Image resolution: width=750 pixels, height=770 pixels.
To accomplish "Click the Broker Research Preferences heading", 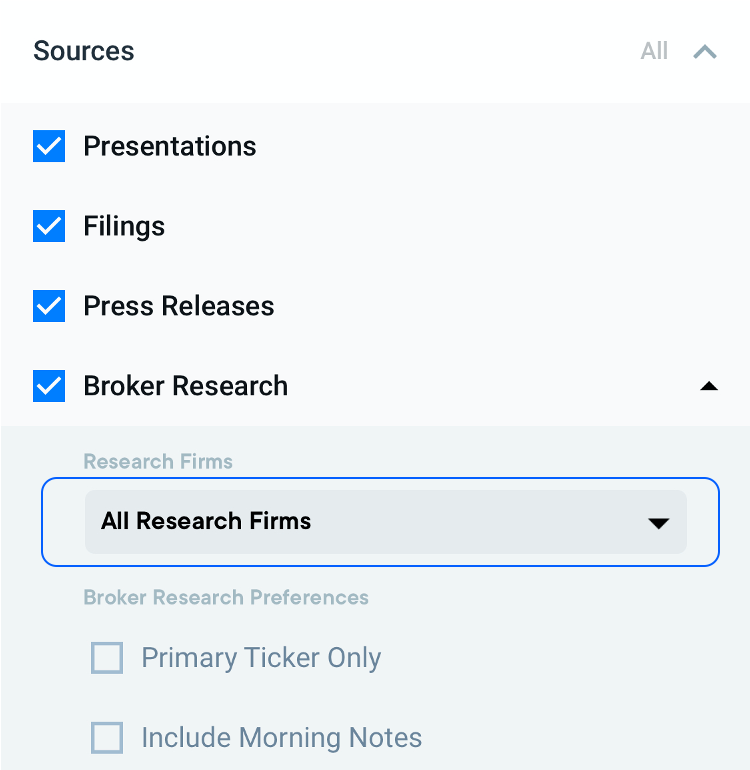I will [226, 598].
